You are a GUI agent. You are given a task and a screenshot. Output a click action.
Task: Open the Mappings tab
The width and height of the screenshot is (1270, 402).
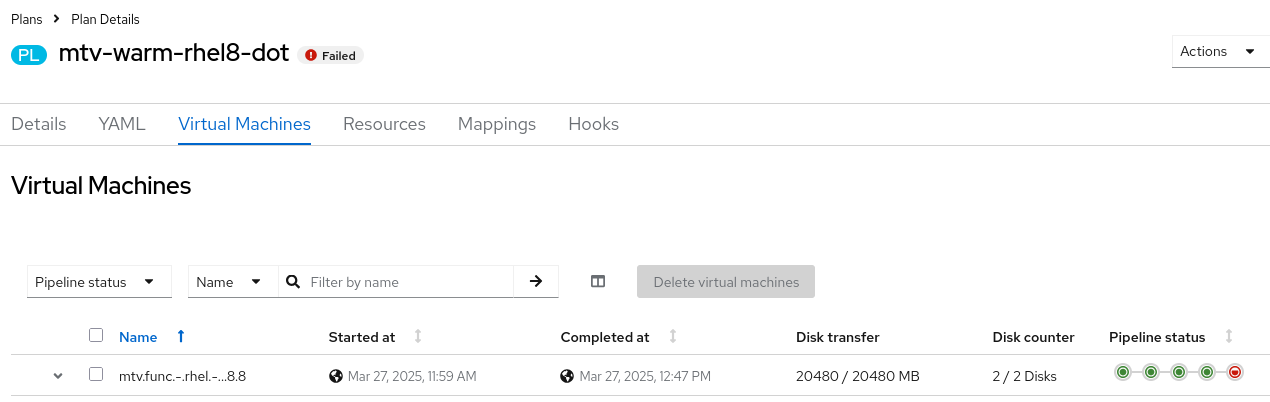coord(497,124)
